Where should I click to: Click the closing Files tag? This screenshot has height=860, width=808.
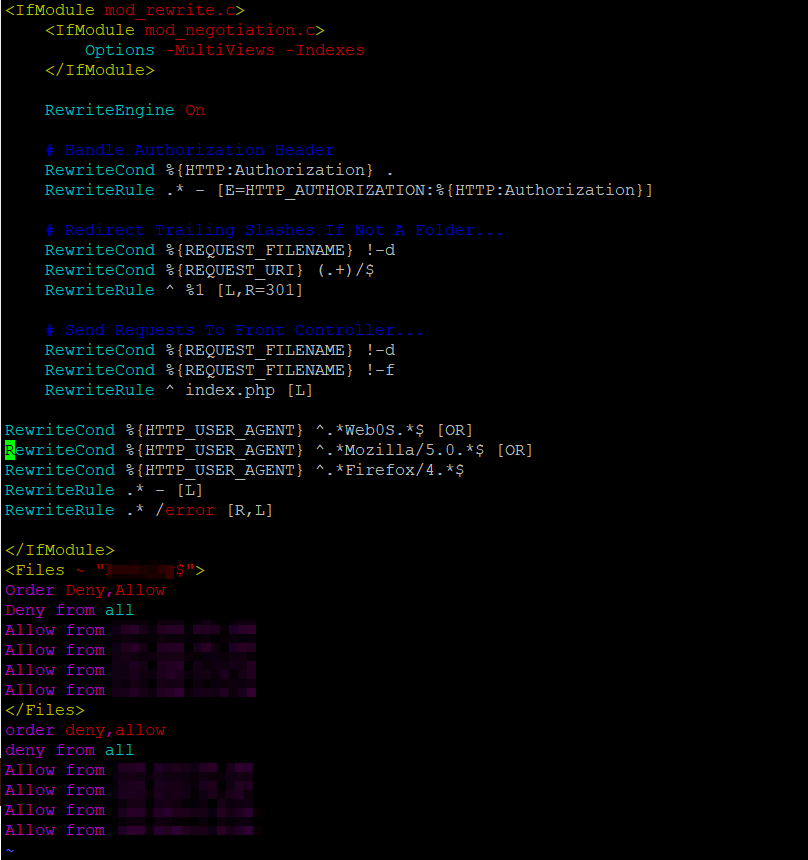click(45, 710)
